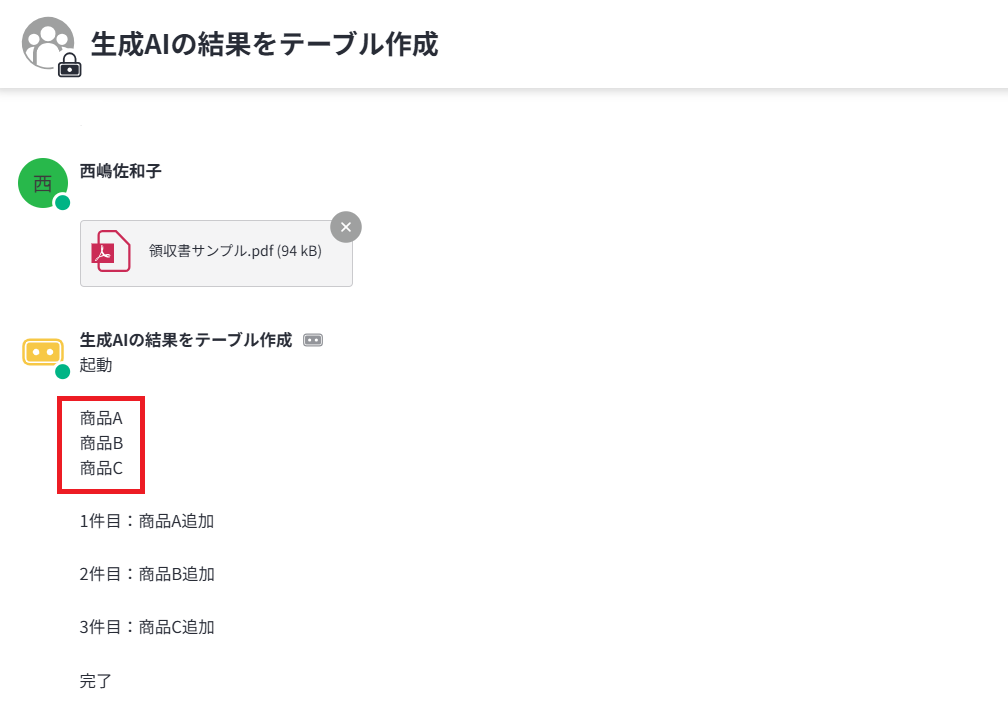Image resolution: width=1008 pixels, height=722 pixels.
Task: Click the sender name 西嶋佐和子
Action: click(x=121, y=171)
